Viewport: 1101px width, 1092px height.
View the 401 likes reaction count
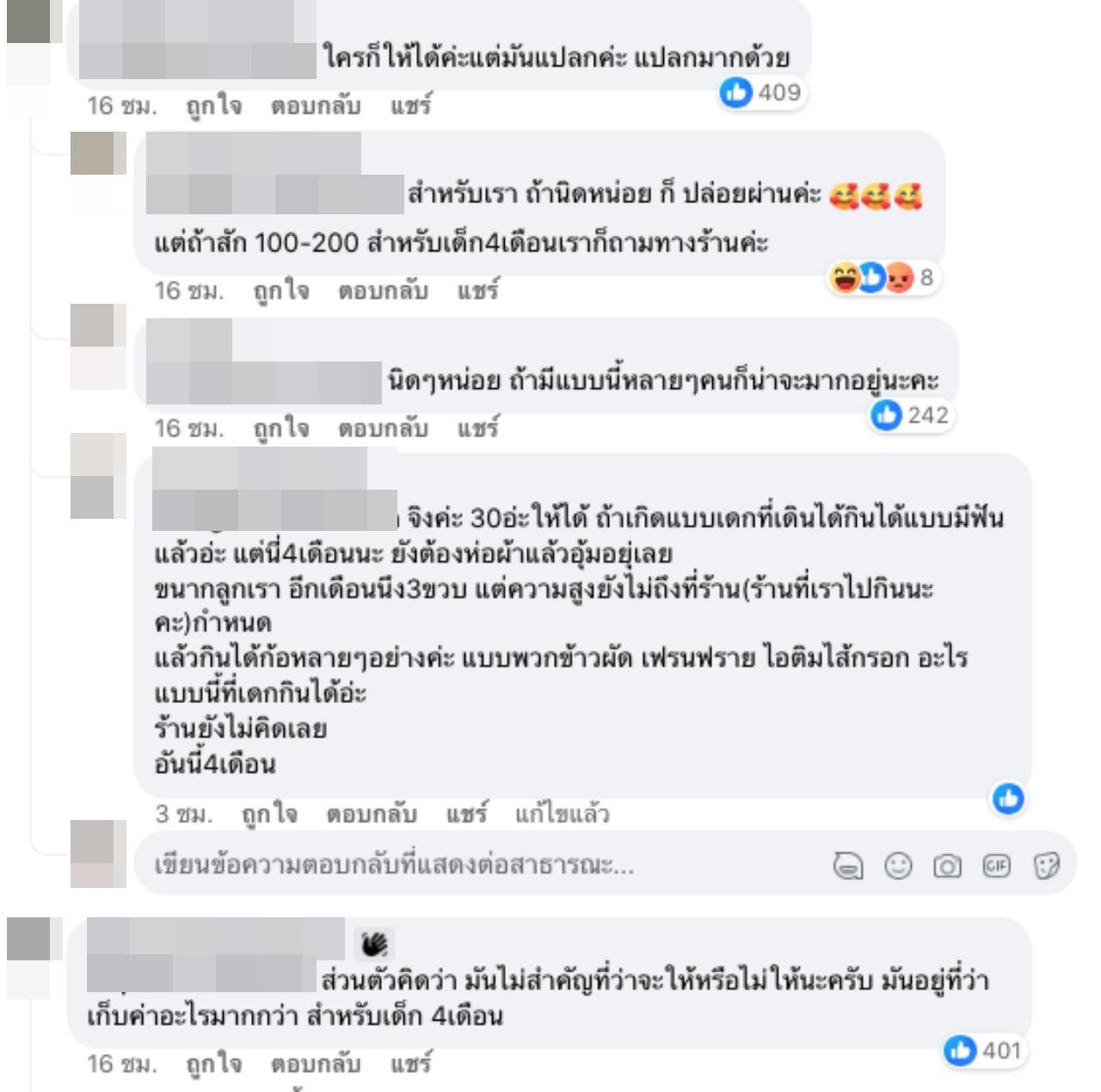pos(983,1050)
